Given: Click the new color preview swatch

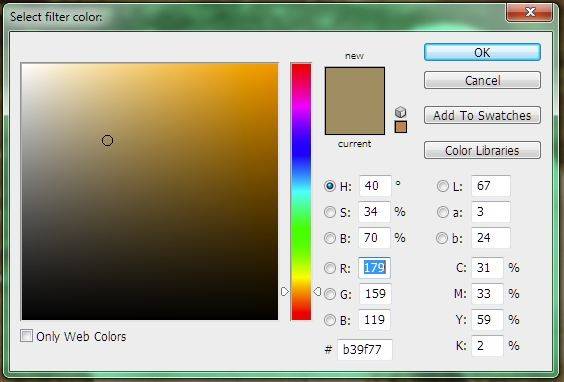Looking at the screenshot, I should 355,84.
